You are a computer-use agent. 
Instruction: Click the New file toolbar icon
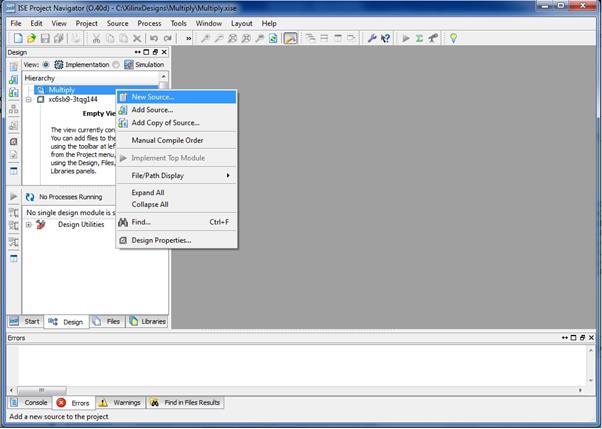[18, 38]
